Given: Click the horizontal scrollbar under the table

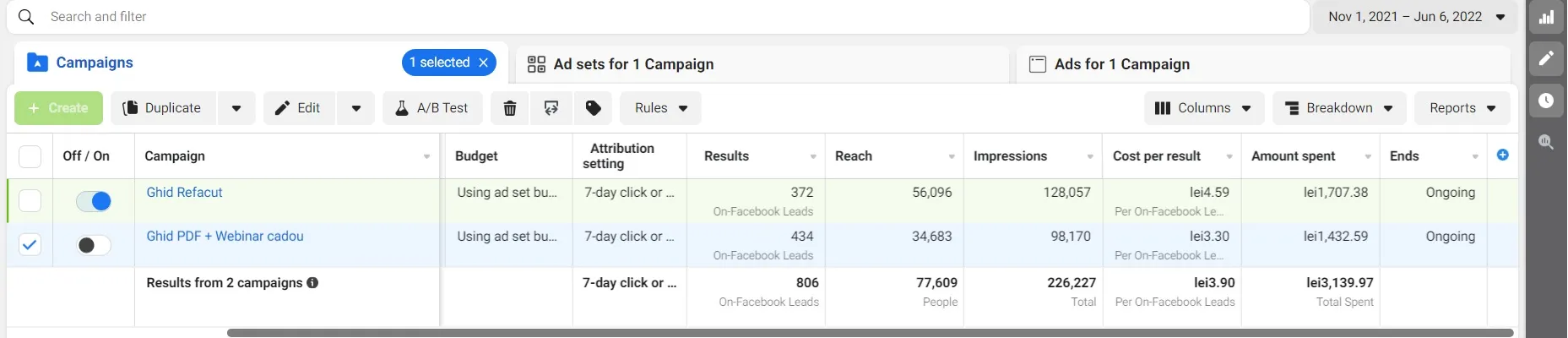Looking at the screenshot, I should [870, 333].
